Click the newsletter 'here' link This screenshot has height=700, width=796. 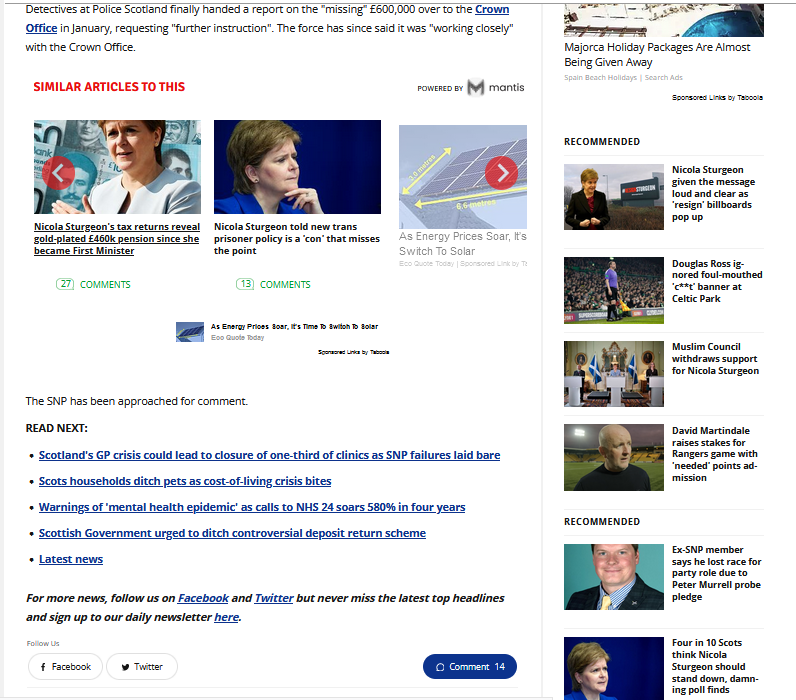[x=226, y=617]
